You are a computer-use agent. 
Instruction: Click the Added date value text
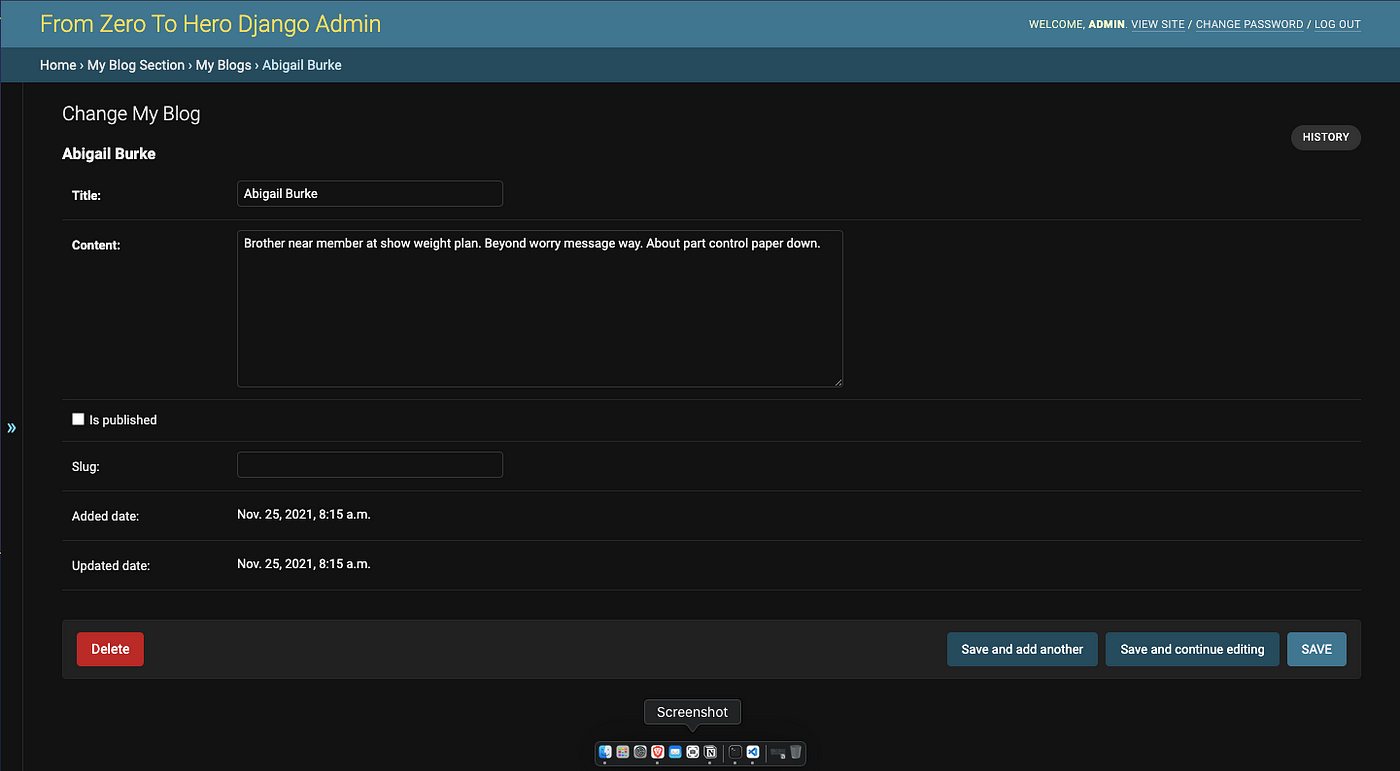click(304, 515)
